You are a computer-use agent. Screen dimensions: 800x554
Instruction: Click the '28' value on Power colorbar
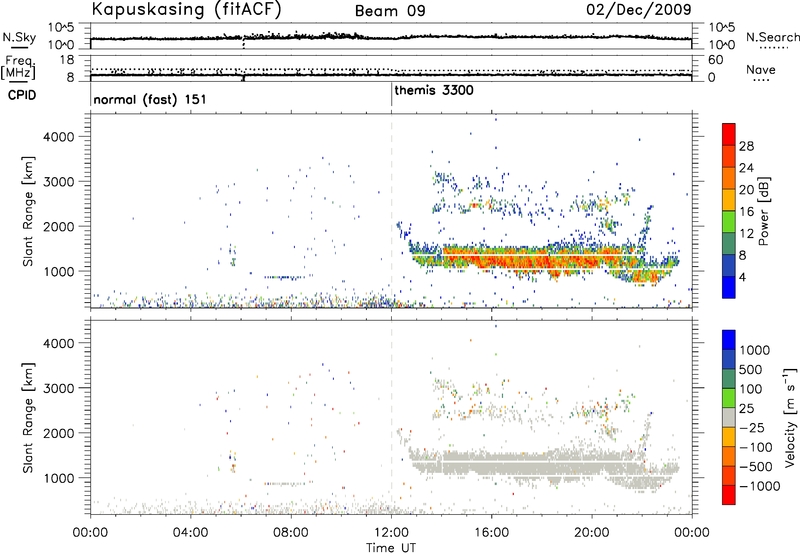pyautogui.click(x=746, y=146)
